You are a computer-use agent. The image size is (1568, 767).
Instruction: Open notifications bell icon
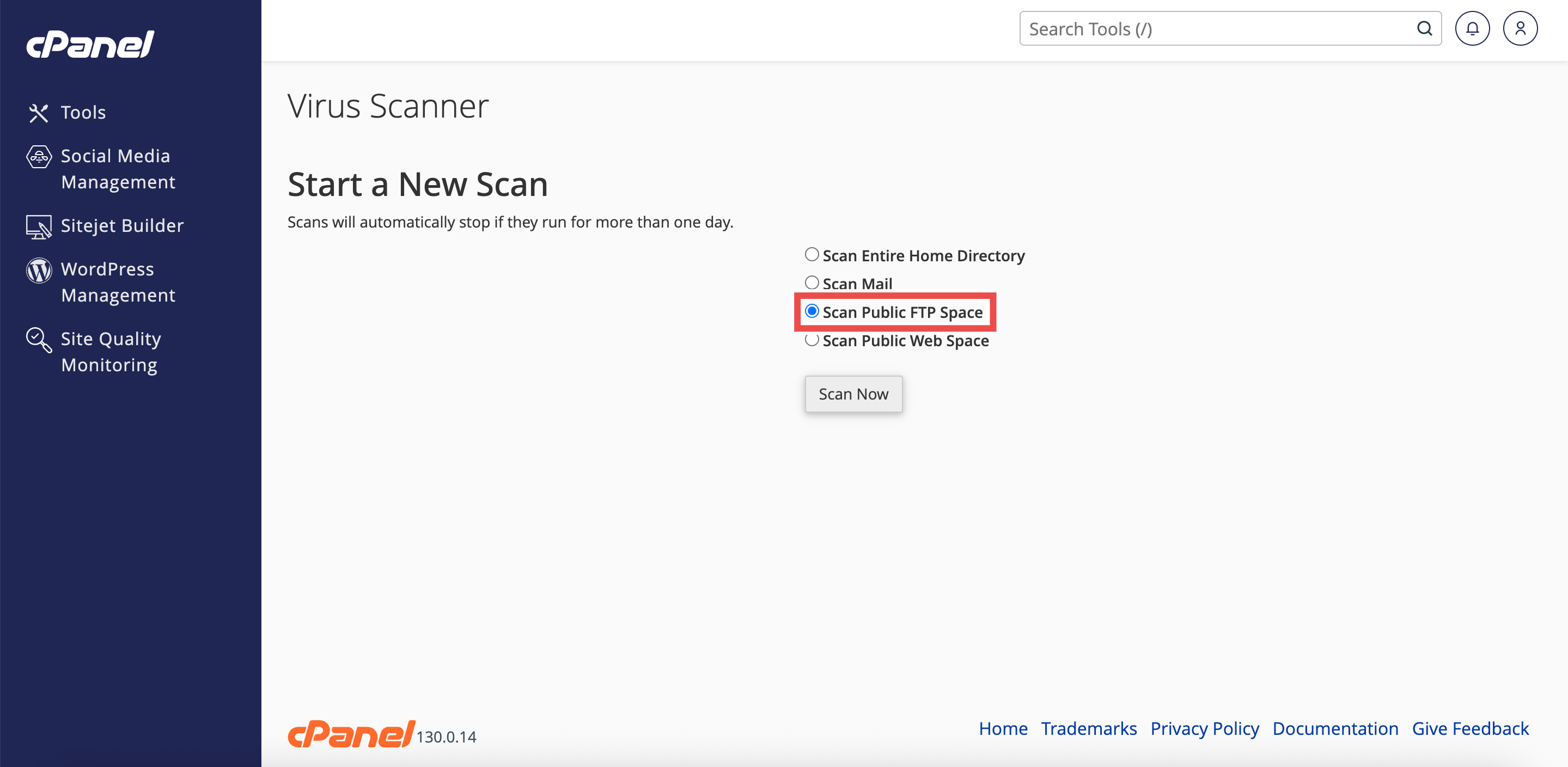(x=1472, y=29)
